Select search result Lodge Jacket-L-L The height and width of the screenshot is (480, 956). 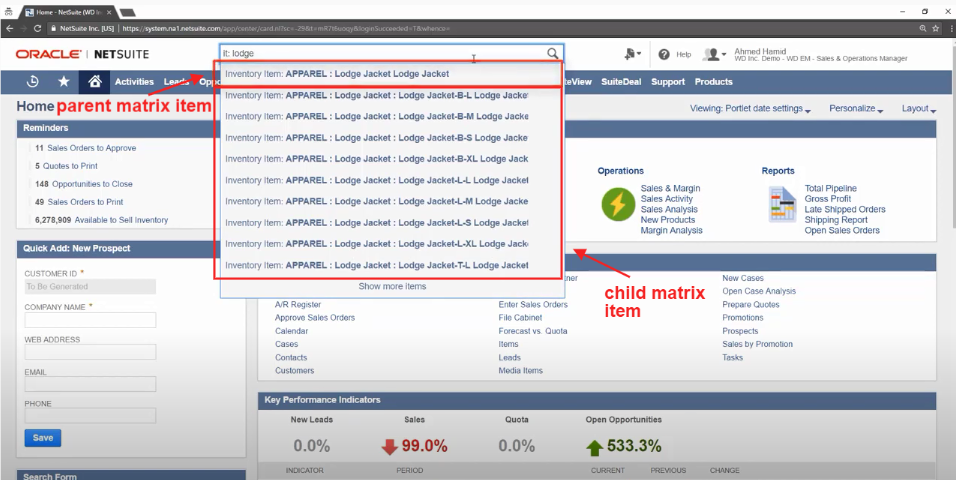(390, 181)
